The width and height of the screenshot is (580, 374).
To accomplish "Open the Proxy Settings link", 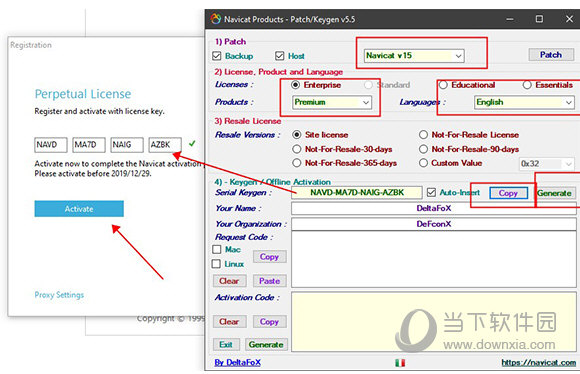I will 59,295.
